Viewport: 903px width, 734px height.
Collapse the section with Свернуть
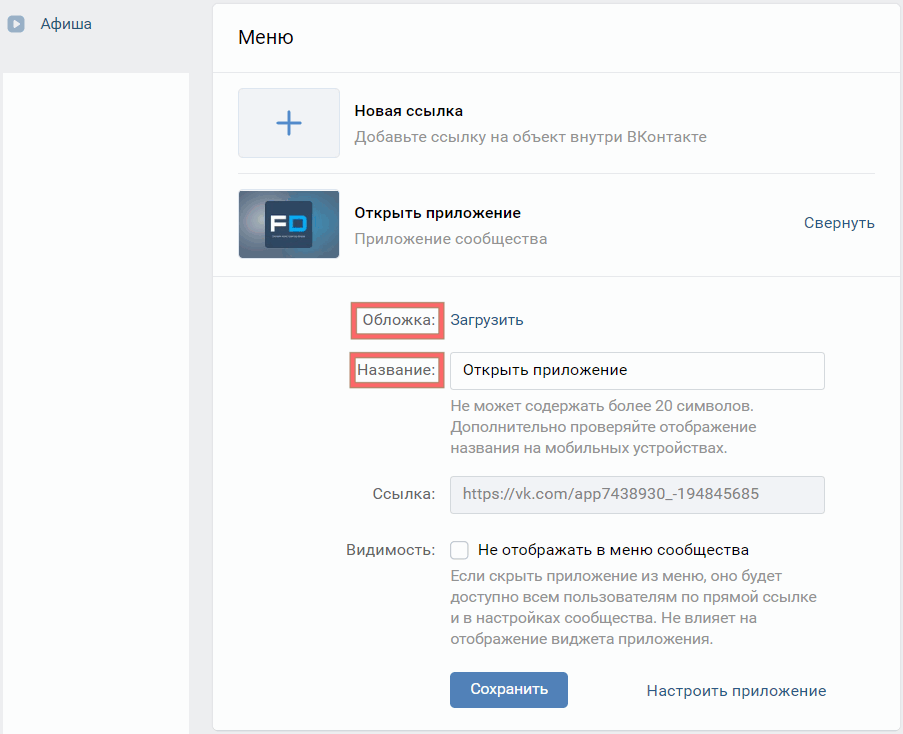(x=838, y=223)
